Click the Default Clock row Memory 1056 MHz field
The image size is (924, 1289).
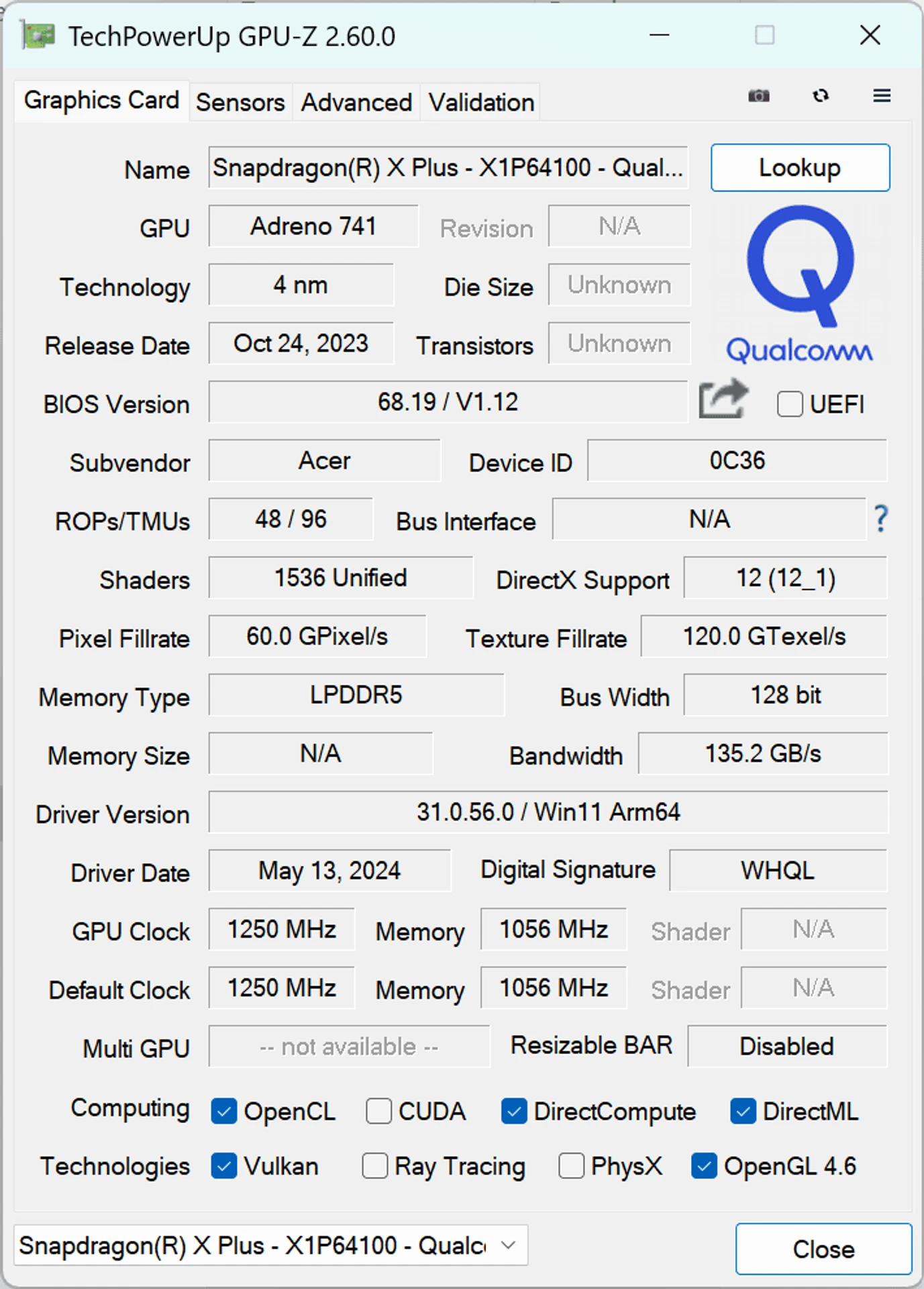(554, 988)
